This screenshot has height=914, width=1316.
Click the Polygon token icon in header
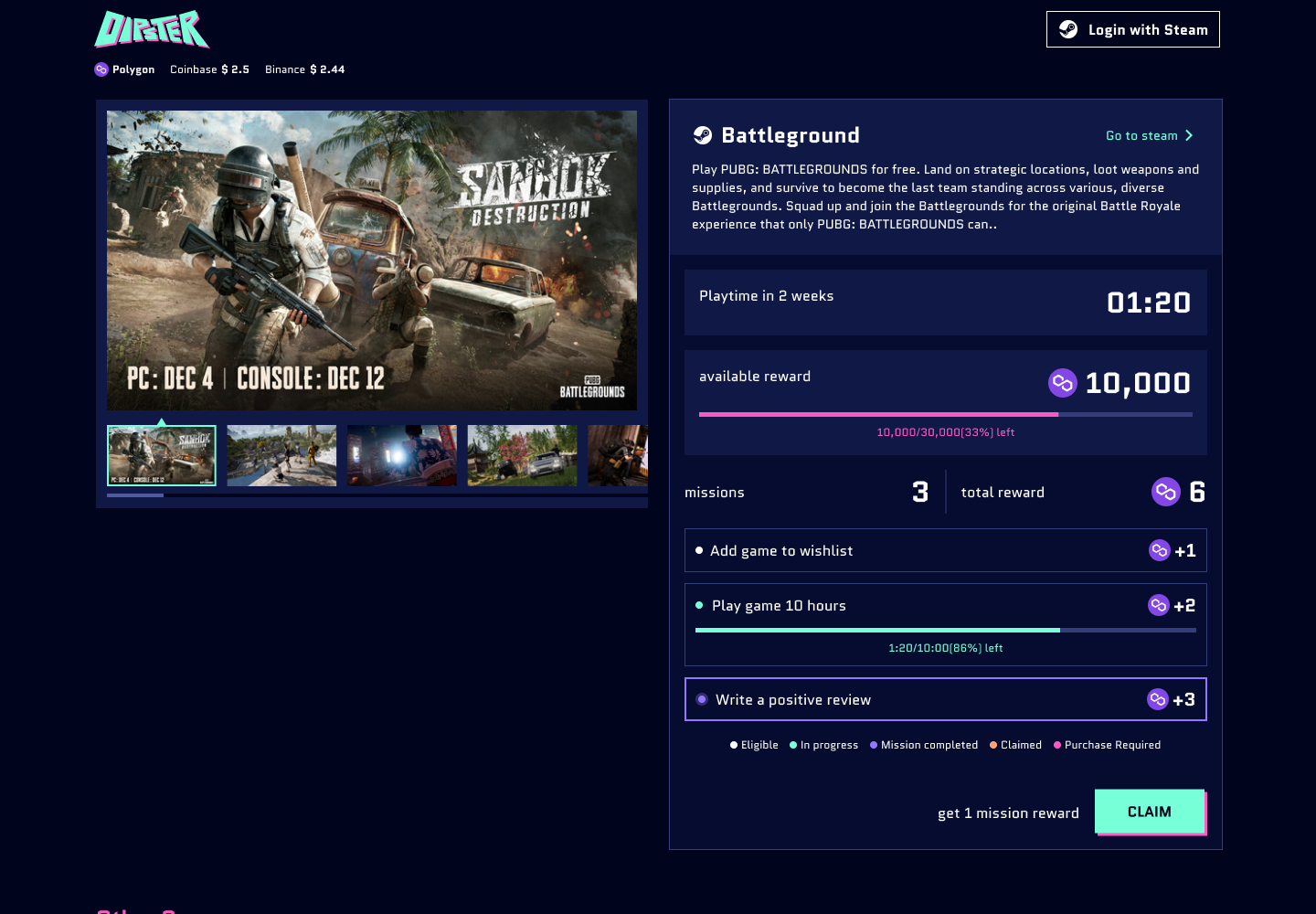(x=101, y=69)
